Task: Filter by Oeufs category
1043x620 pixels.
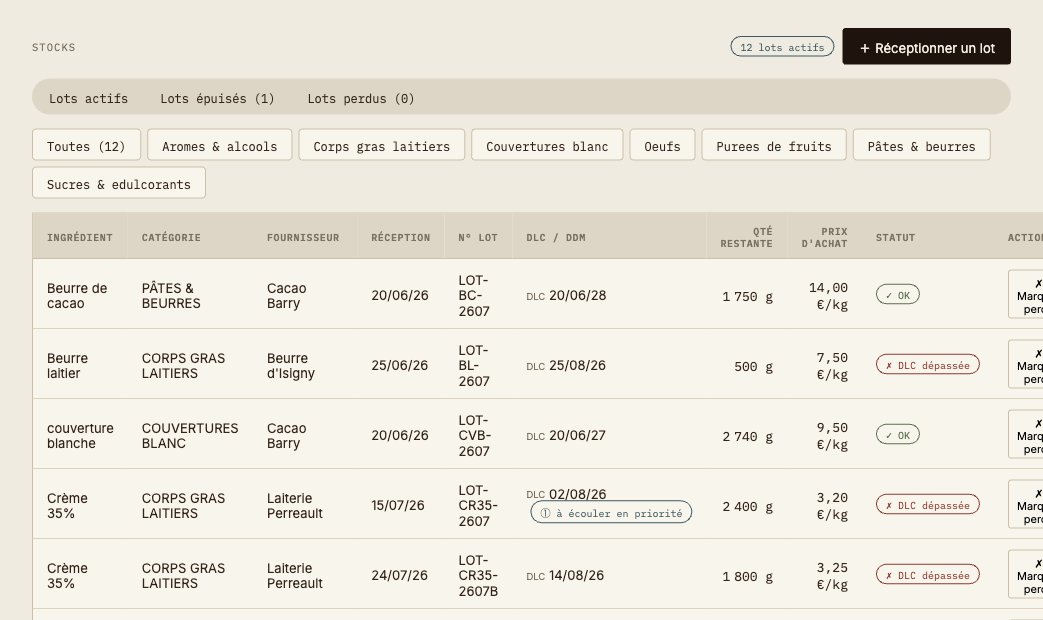Action: [662, 145]
